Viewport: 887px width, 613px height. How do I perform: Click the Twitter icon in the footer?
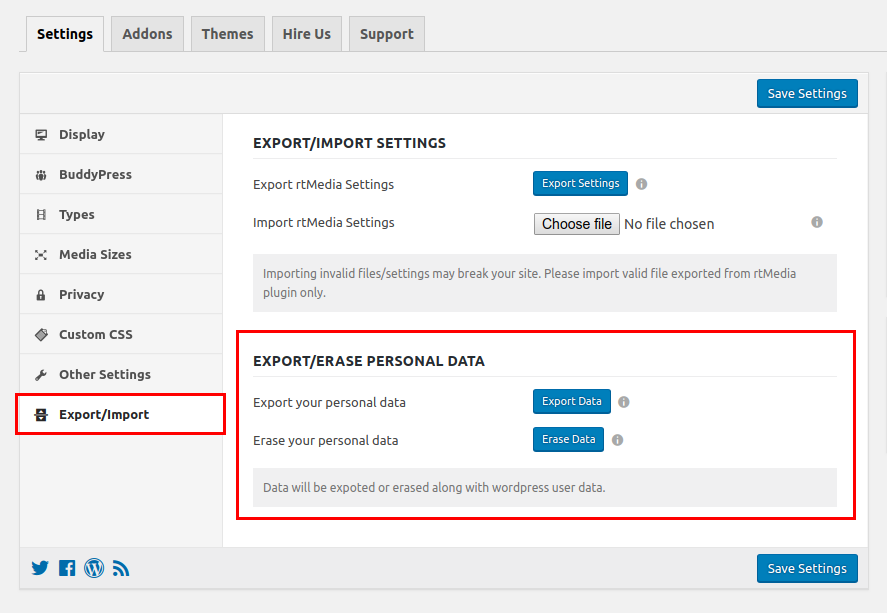[40, 568]
